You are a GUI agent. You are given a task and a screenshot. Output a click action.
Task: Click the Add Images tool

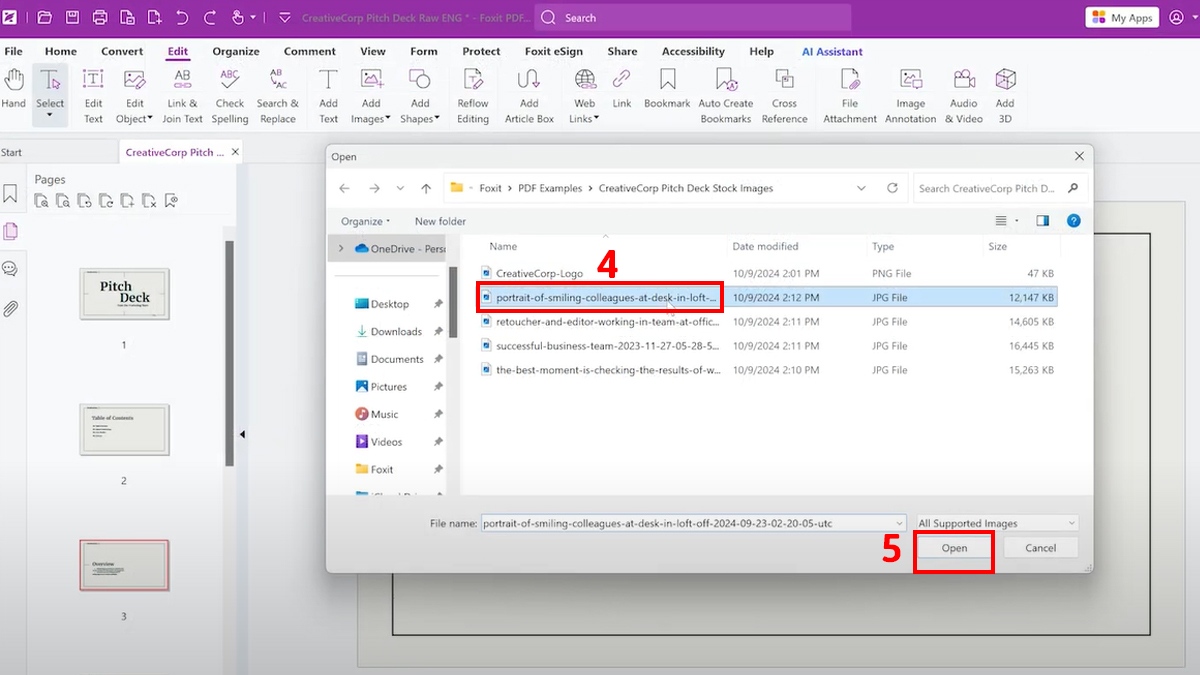click(x=371, y=97)
